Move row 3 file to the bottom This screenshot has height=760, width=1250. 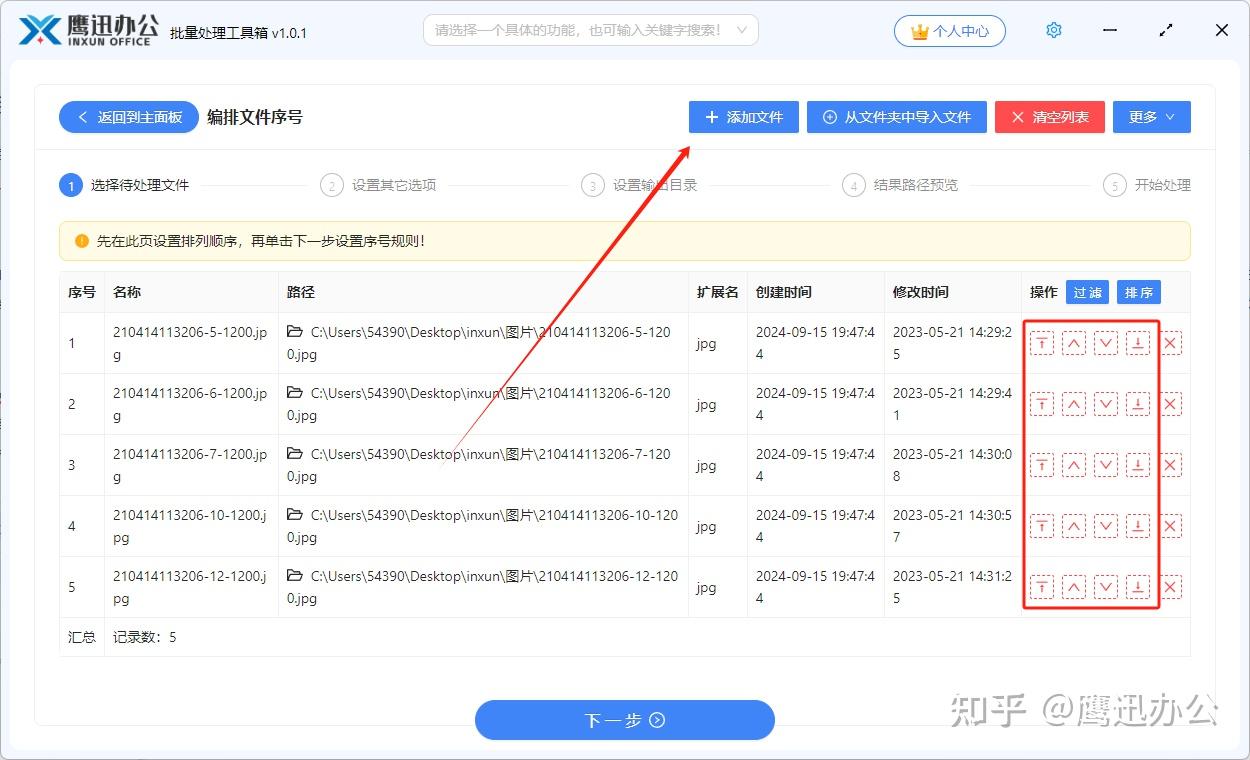(x=1138, y=465)
